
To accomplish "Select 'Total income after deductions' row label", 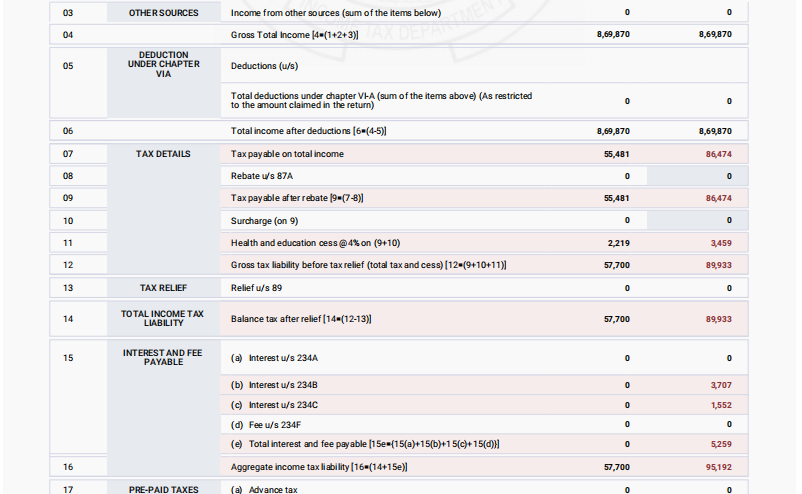I will coord(308,131).
